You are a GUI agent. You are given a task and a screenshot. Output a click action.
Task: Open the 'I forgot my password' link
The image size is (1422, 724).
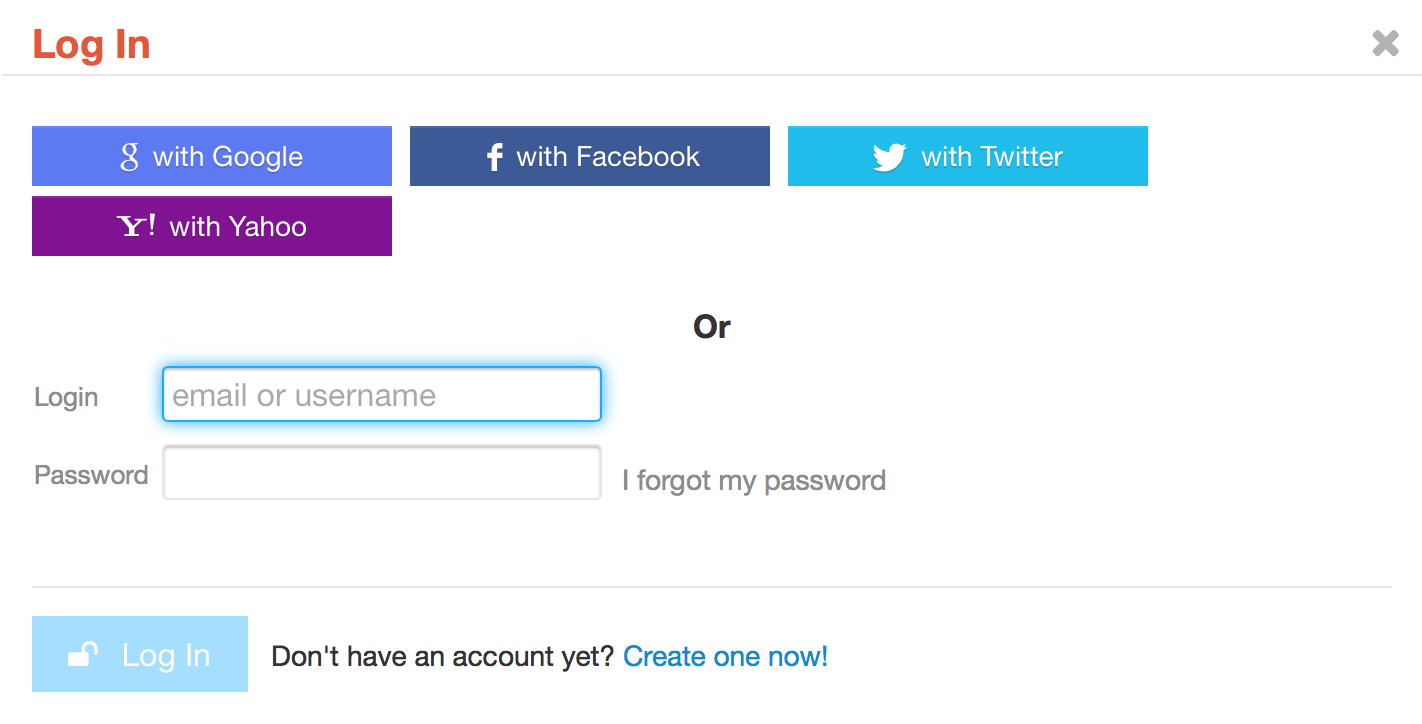tap(754, 481)
